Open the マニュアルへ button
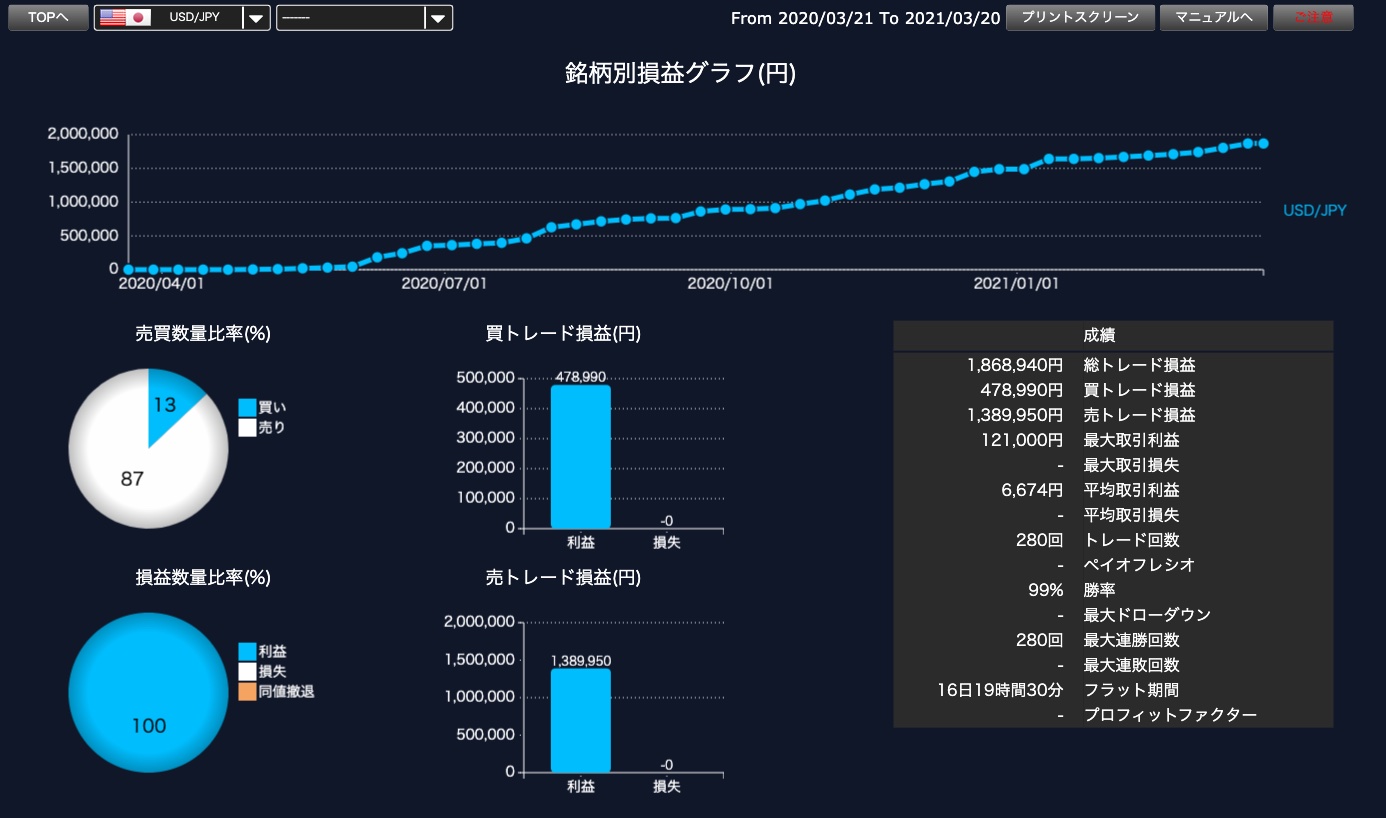The height and width of the screenshot is (818, 1386). [1214, 18]
